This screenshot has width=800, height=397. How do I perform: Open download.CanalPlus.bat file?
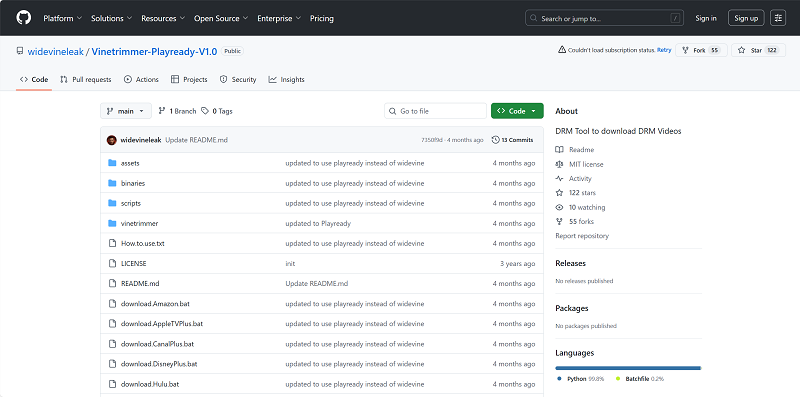coord(157,344)
